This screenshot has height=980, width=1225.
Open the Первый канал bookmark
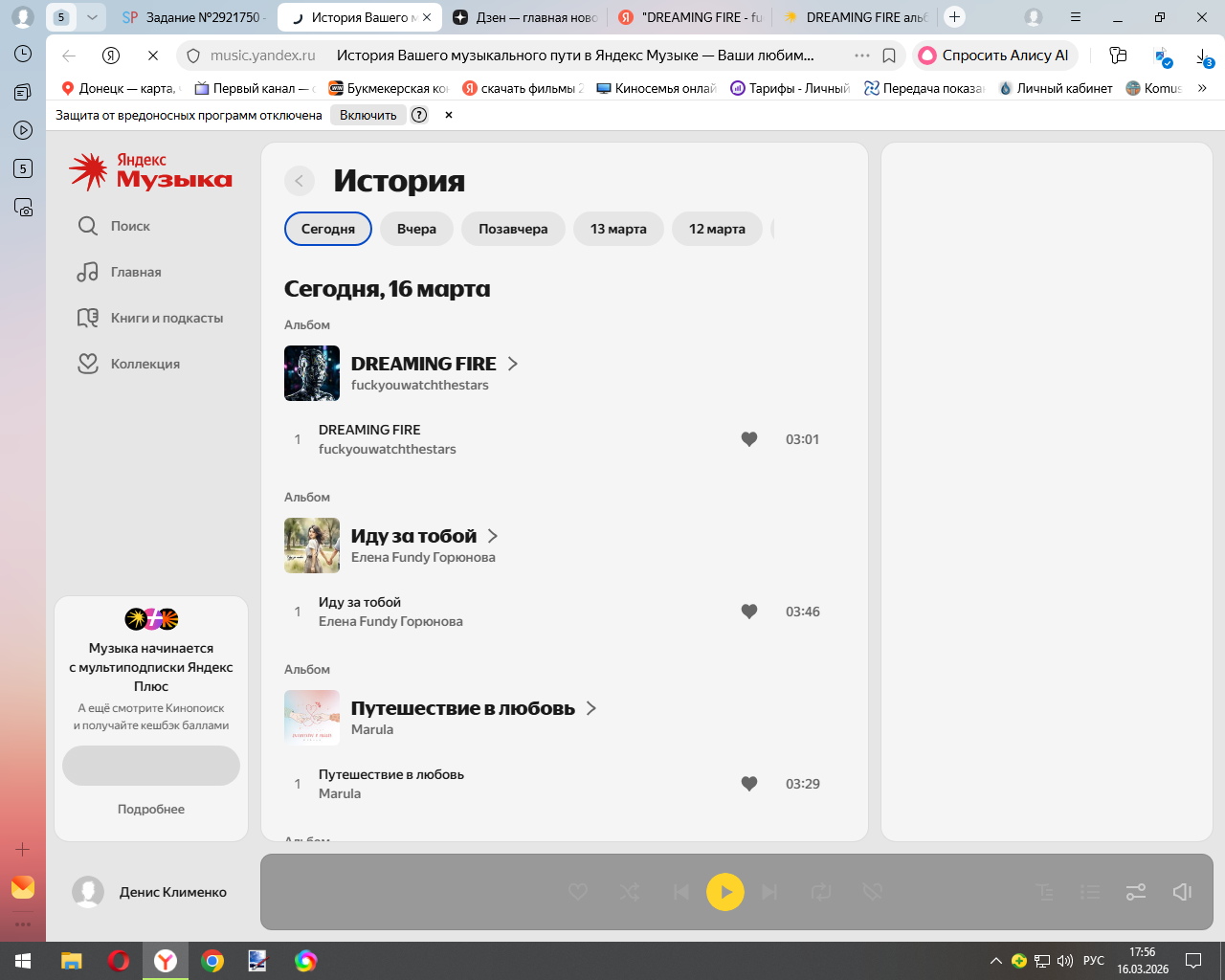[255, 88]
